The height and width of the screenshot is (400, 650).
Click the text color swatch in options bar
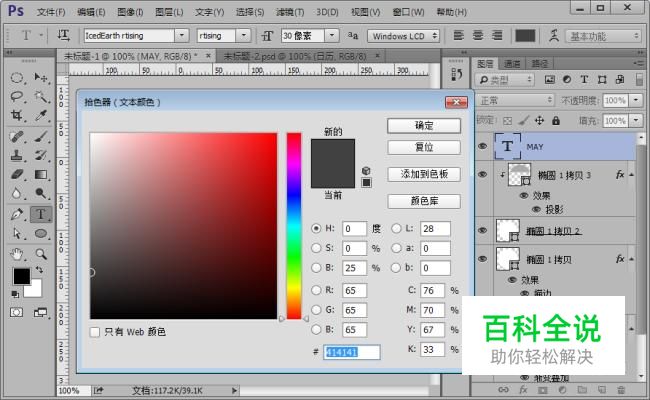click(525, 36)
